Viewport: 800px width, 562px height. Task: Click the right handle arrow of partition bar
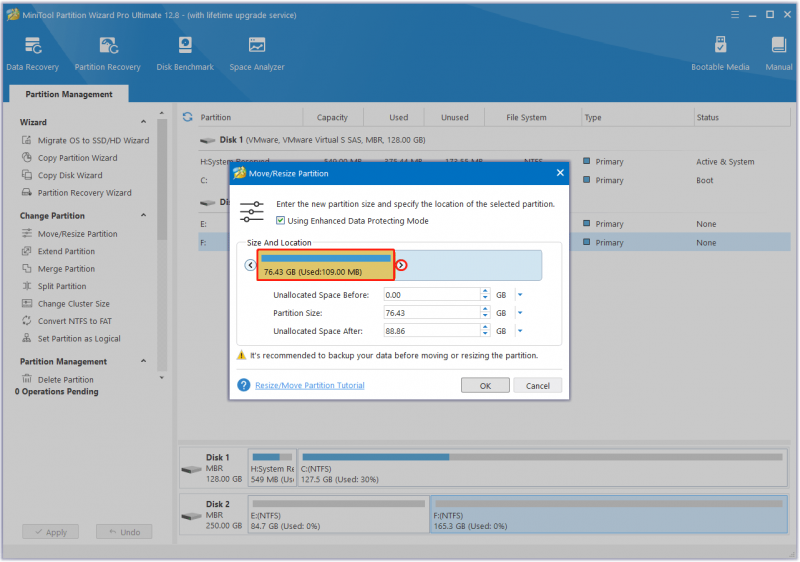click(402, 265)
